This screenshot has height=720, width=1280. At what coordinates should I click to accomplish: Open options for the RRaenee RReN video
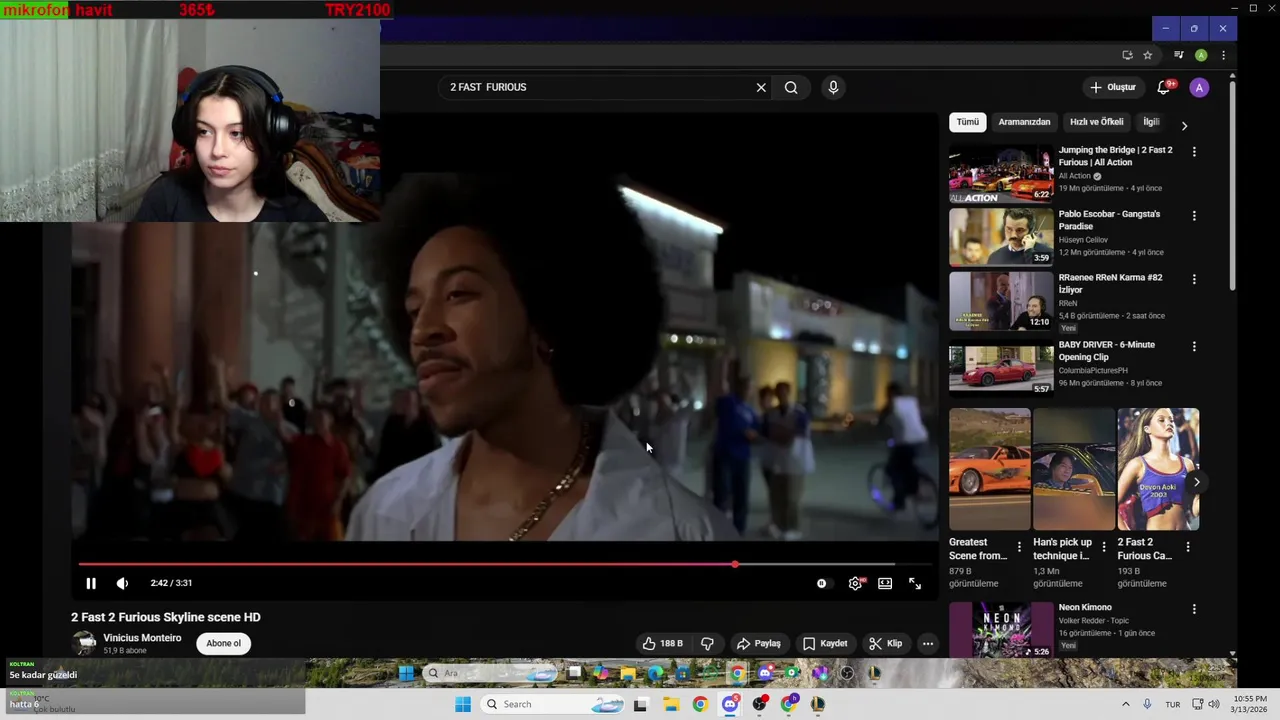1194,279
